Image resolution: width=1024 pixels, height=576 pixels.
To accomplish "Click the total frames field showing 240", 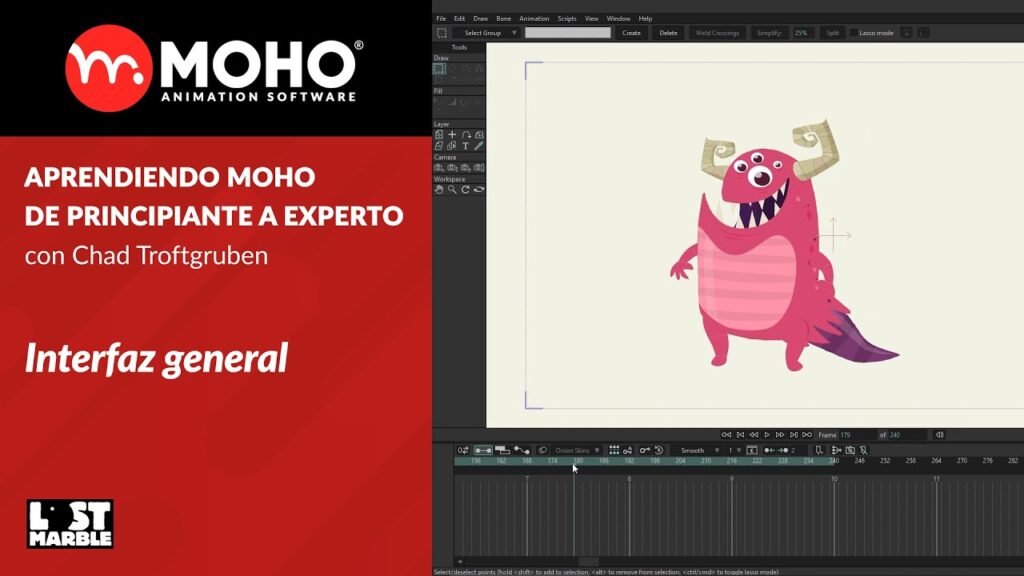I will click(x=906, y=435).
